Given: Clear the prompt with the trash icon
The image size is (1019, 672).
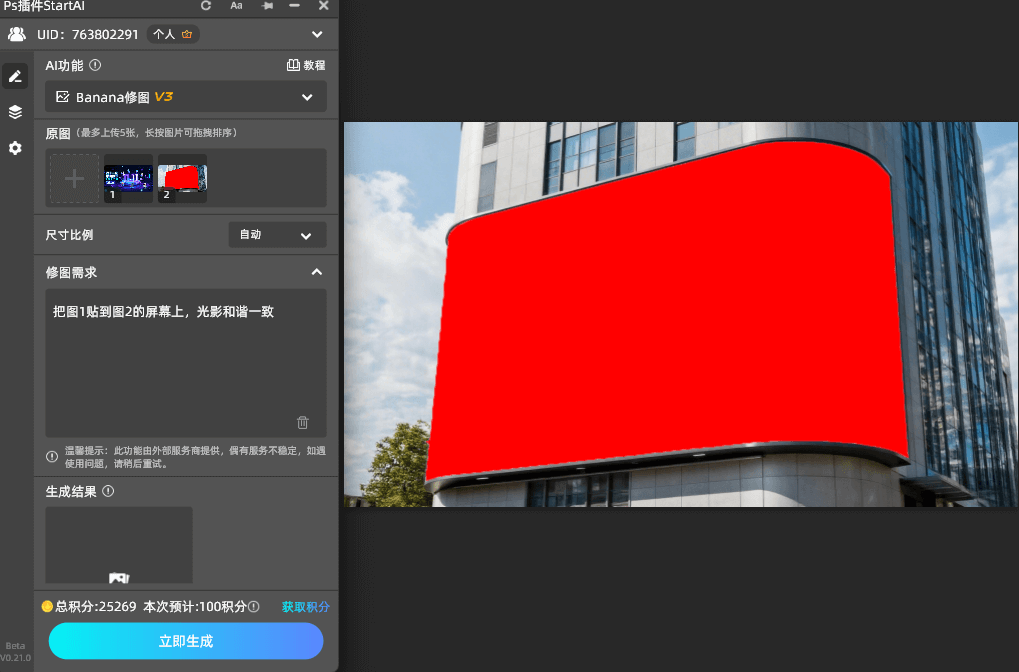Looking at the screenshot, I should 303,423.
